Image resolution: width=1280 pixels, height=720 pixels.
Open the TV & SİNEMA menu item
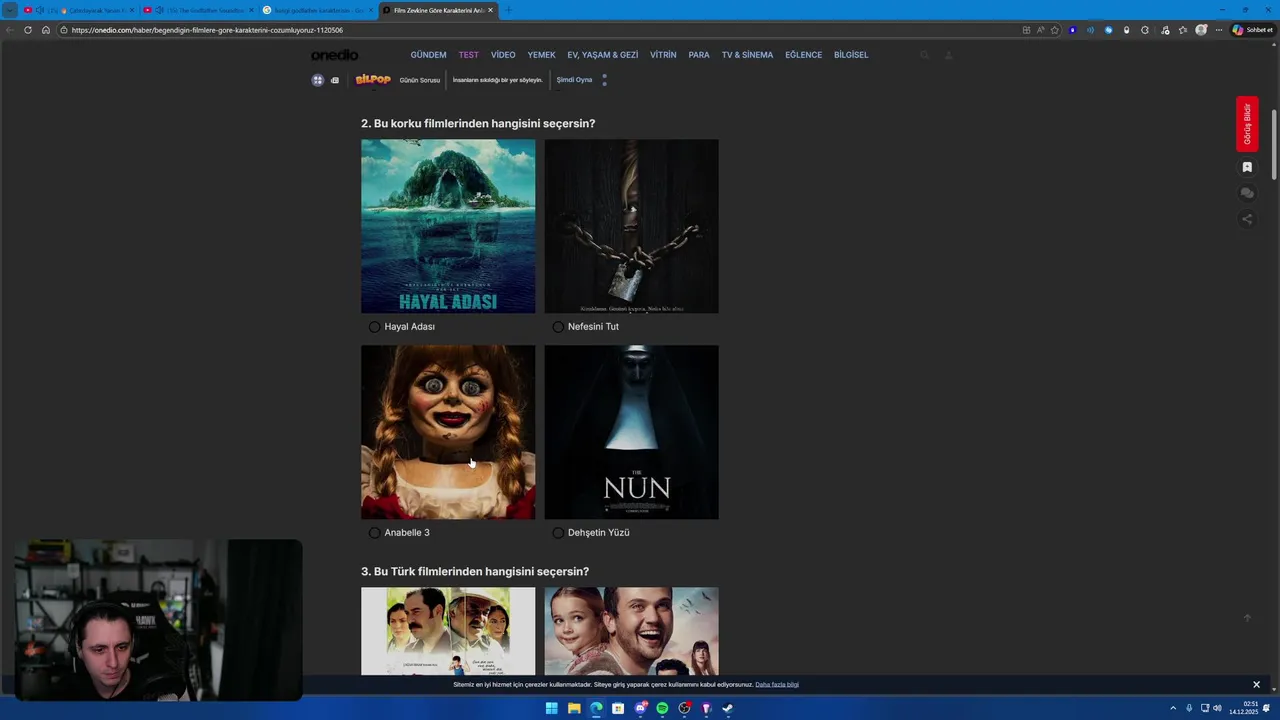click(747, 55)
